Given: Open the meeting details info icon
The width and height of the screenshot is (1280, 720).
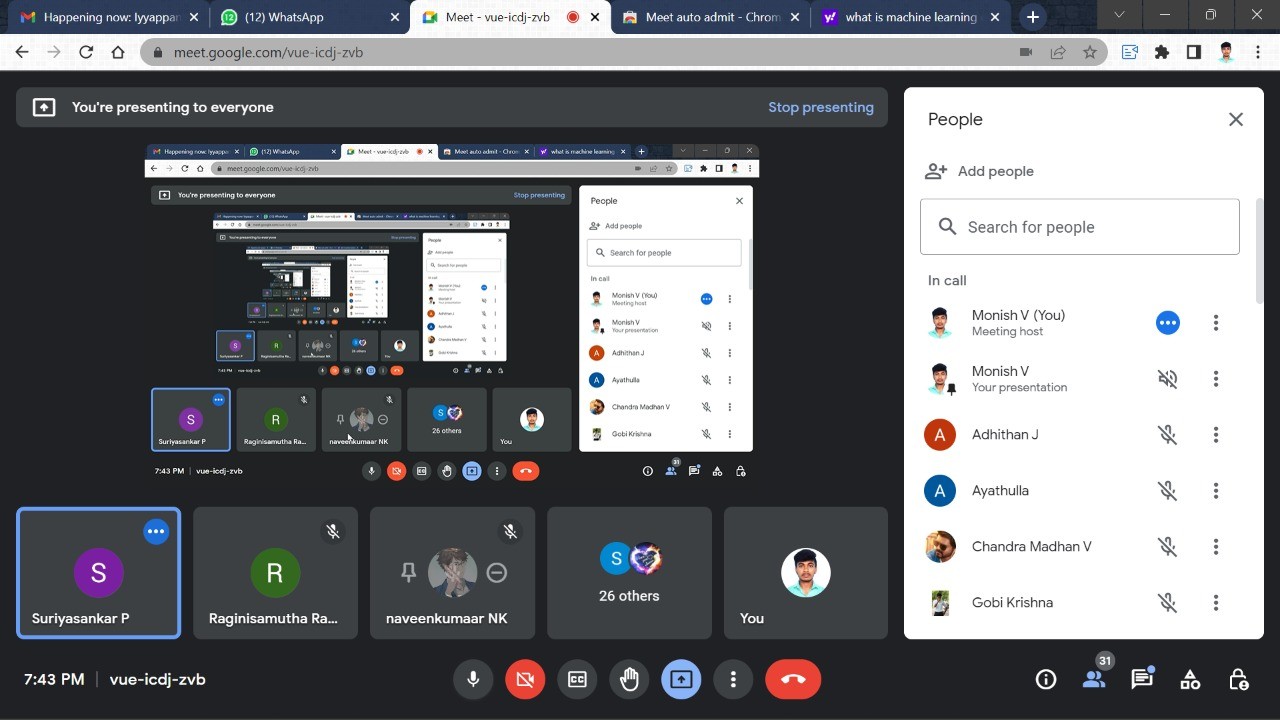Looking at the screenshot, I should [1046, 679].
